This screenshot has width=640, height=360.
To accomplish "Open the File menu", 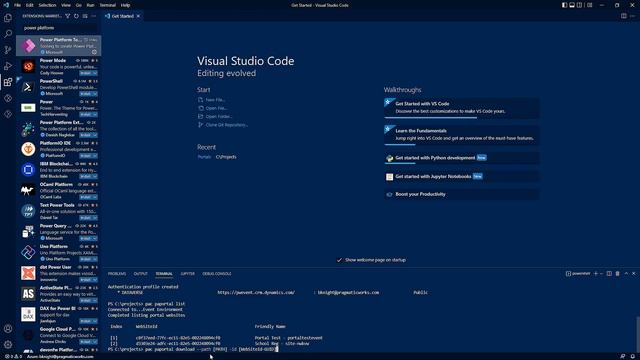I will [x=17, y=5].
